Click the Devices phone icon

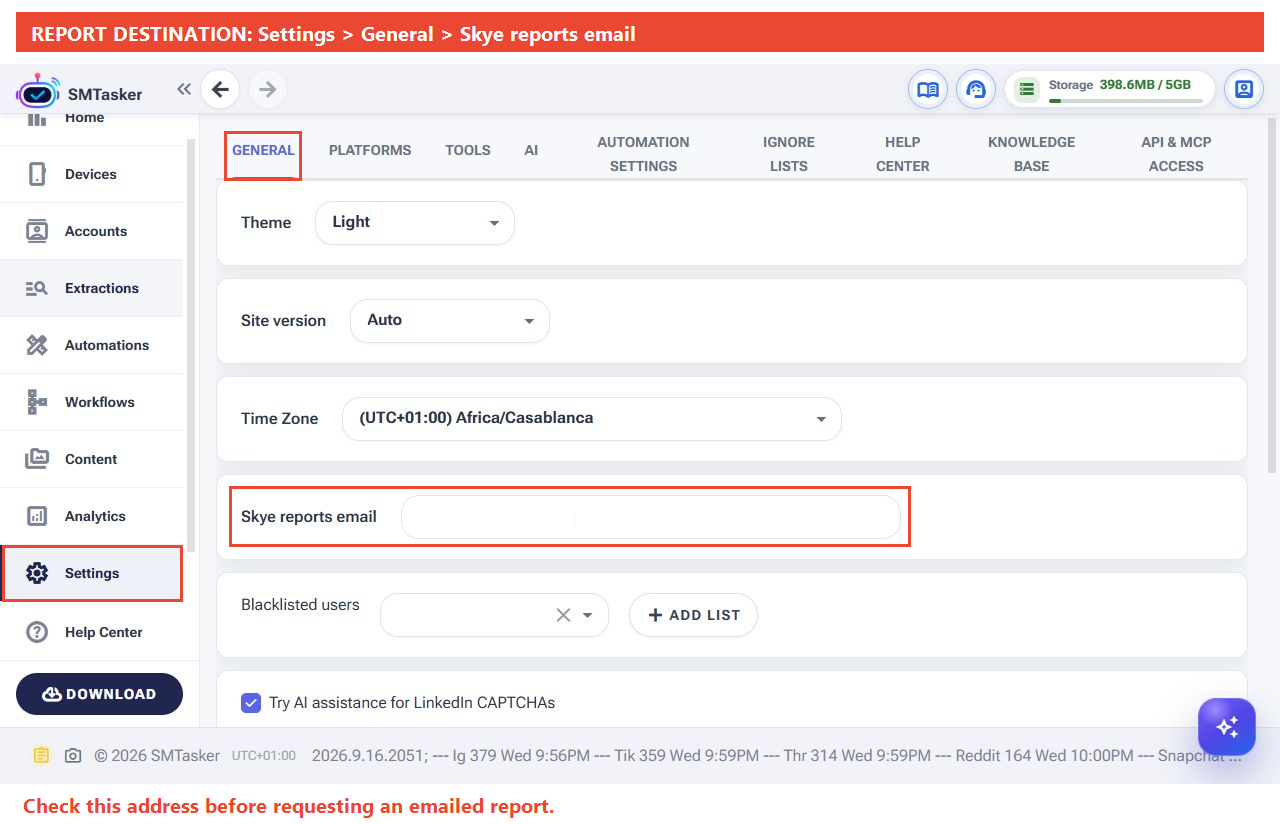point(37,174)
